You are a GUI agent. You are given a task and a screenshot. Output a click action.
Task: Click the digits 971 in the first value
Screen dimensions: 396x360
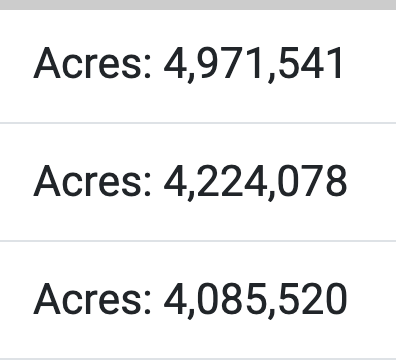[x=230, y=63]
